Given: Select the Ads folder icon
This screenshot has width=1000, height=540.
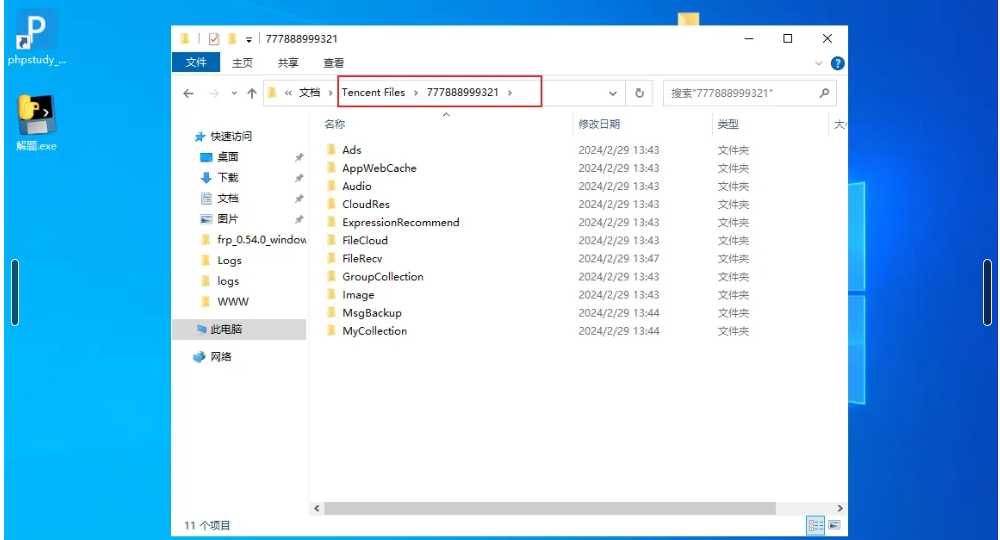Looking at the screenshot, I should [332, 150].
